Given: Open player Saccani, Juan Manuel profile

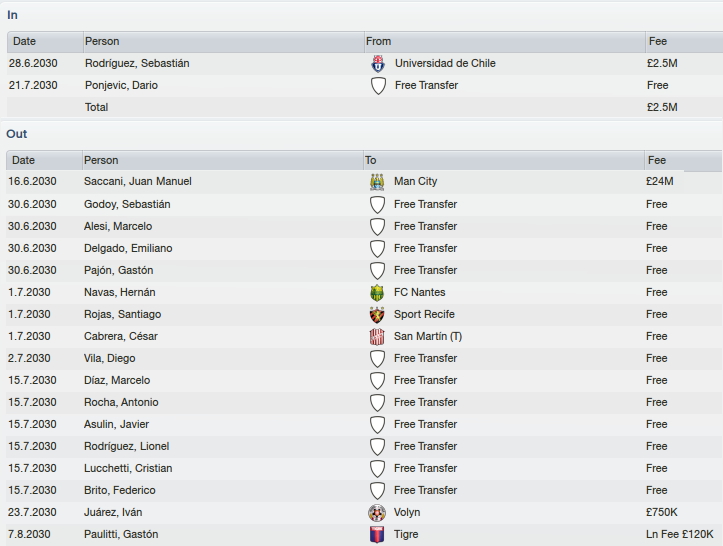Looking at the screenshot, I should click(137, 181).
